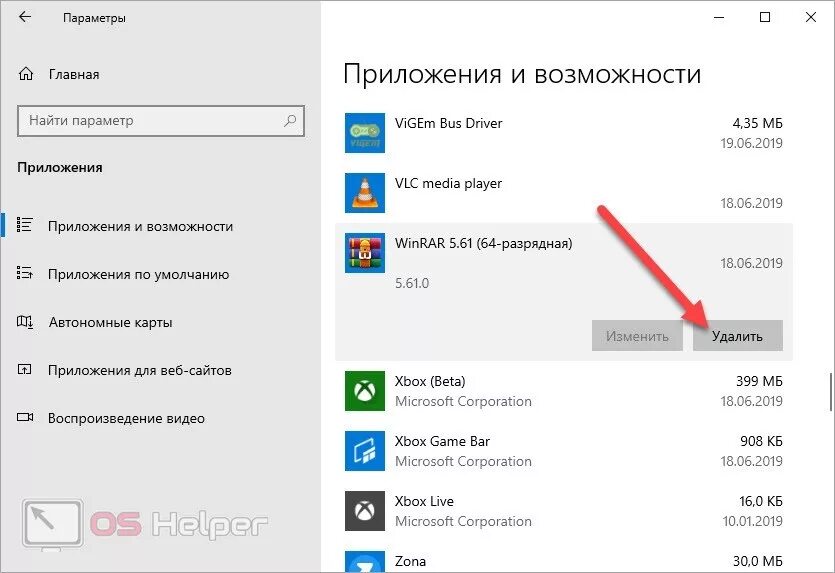Screen dimensions: 835x573
Task: Click the WinRAR version 5.61.0 text
Action: [412, 283]
